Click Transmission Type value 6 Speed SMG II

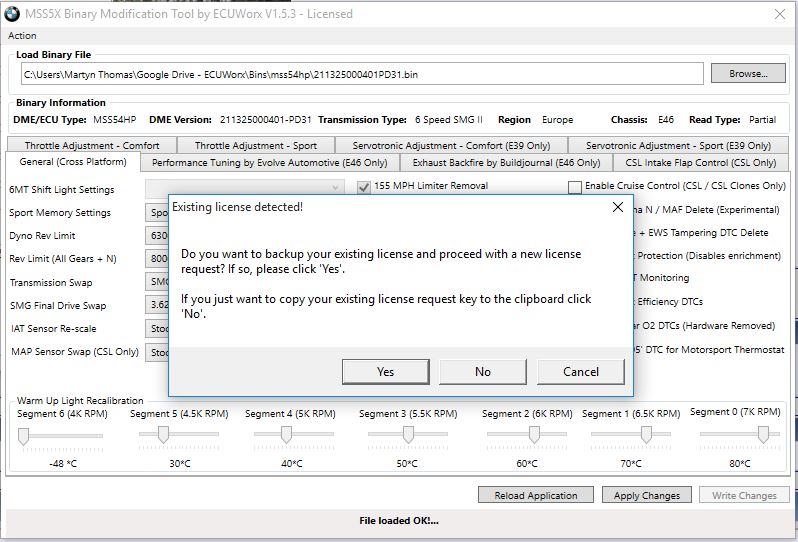pos(448,120)
